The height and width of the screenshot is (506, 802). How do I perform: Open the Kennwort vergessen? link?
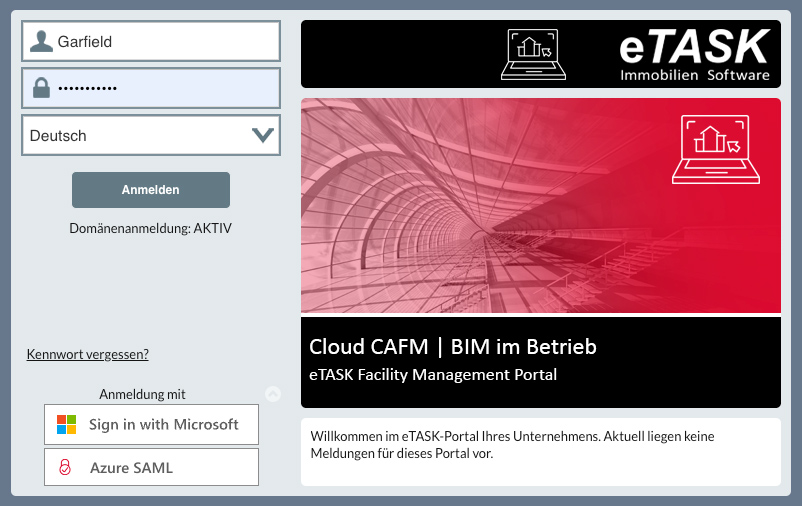[x=87, y=354]
